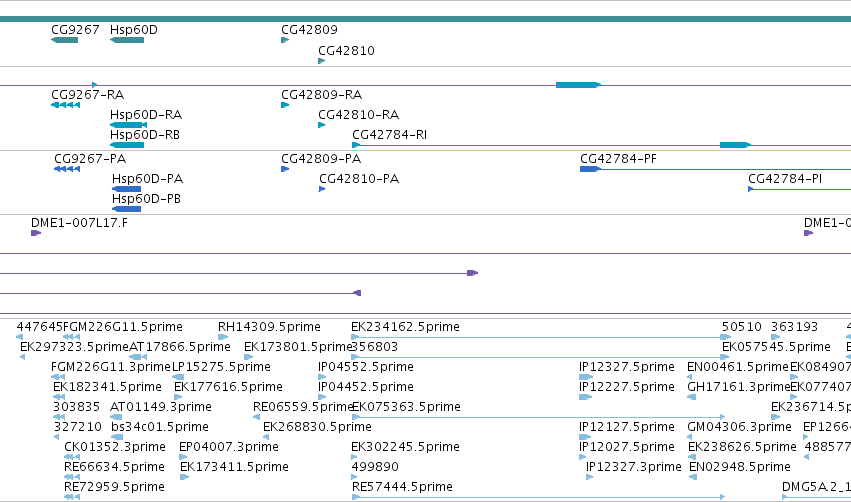Viewport: 851px width, 502px height.
Task: Click the Hsp60D-PB protein bar
Action: point(126,209)
